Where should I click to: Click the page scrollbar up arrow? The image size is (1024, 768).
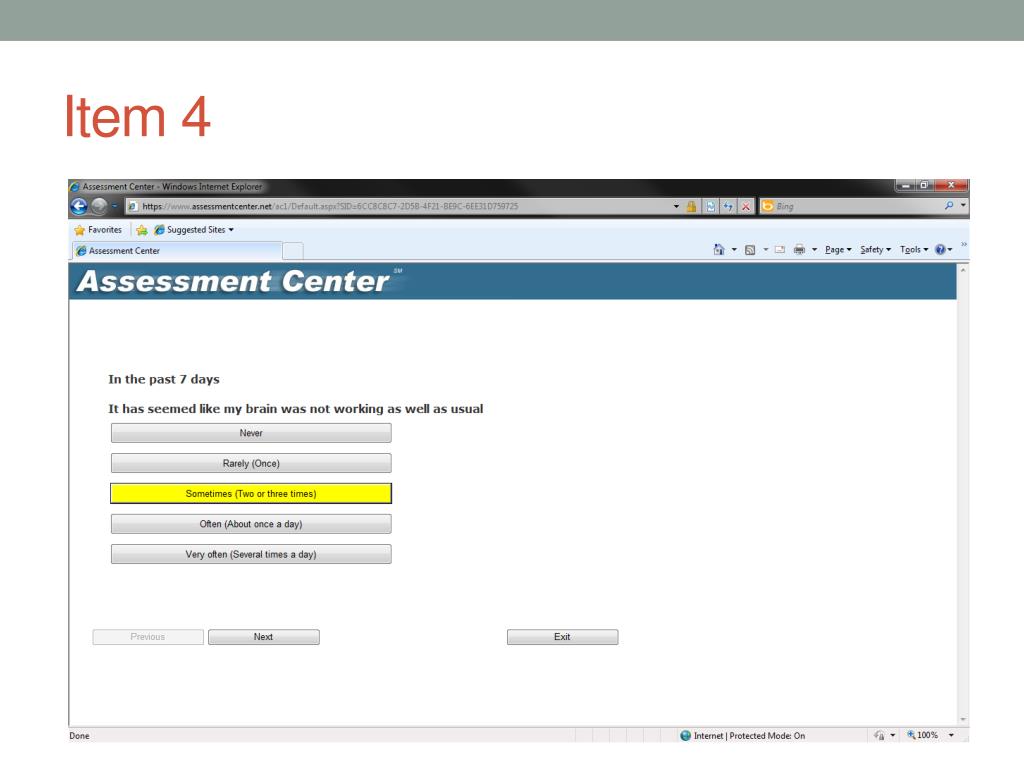[963, 270]
